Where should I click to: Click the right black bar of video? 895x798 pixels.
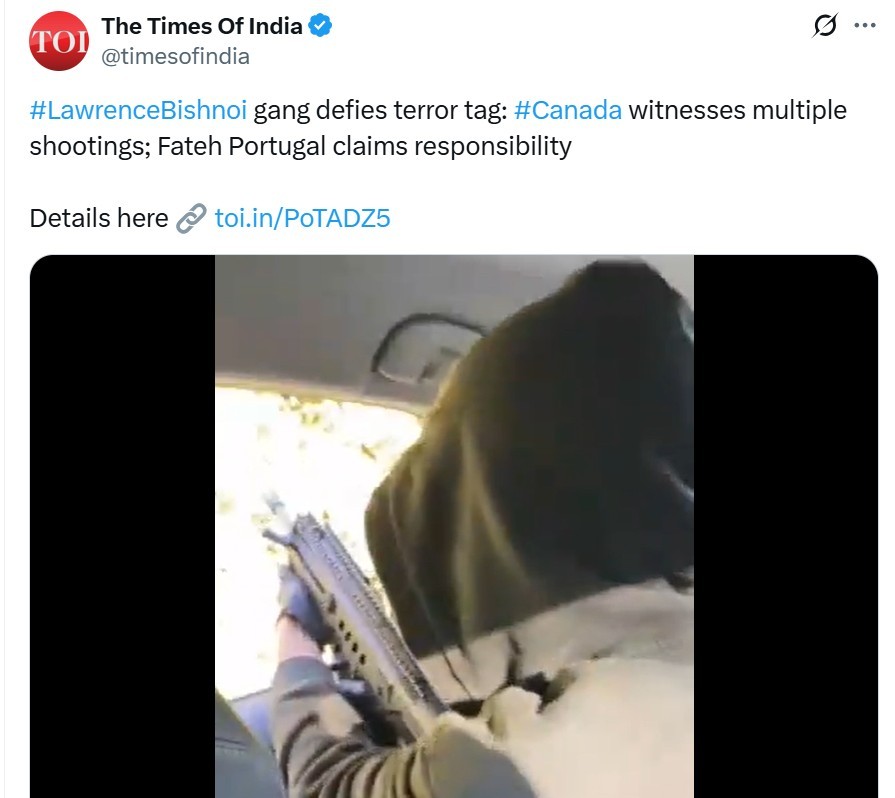click(785, 526)
